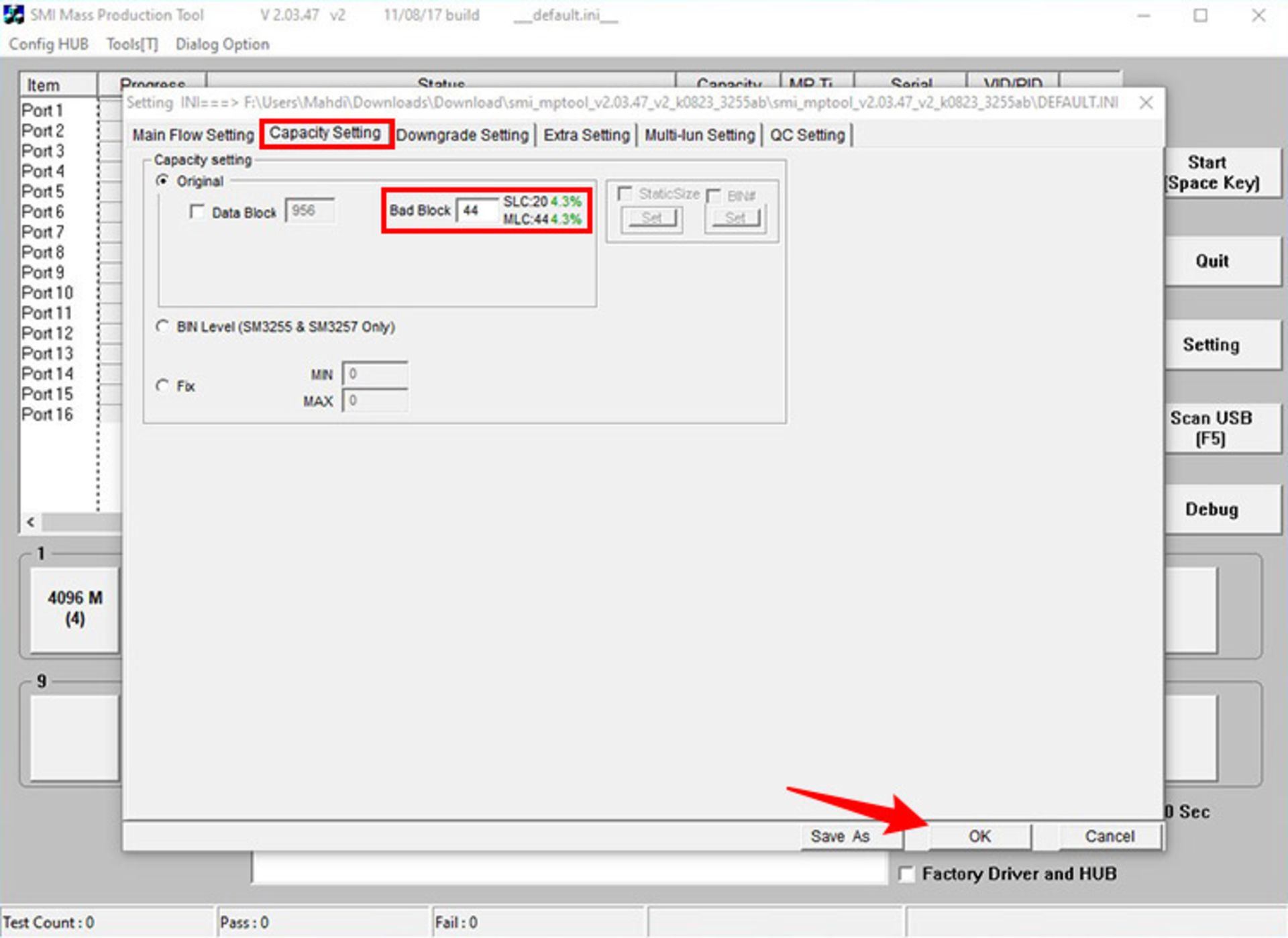Select the Original capacity radio button
The height and width of the screenshot is (938, 1288).
pyautogui.click(x=162, y=181)
